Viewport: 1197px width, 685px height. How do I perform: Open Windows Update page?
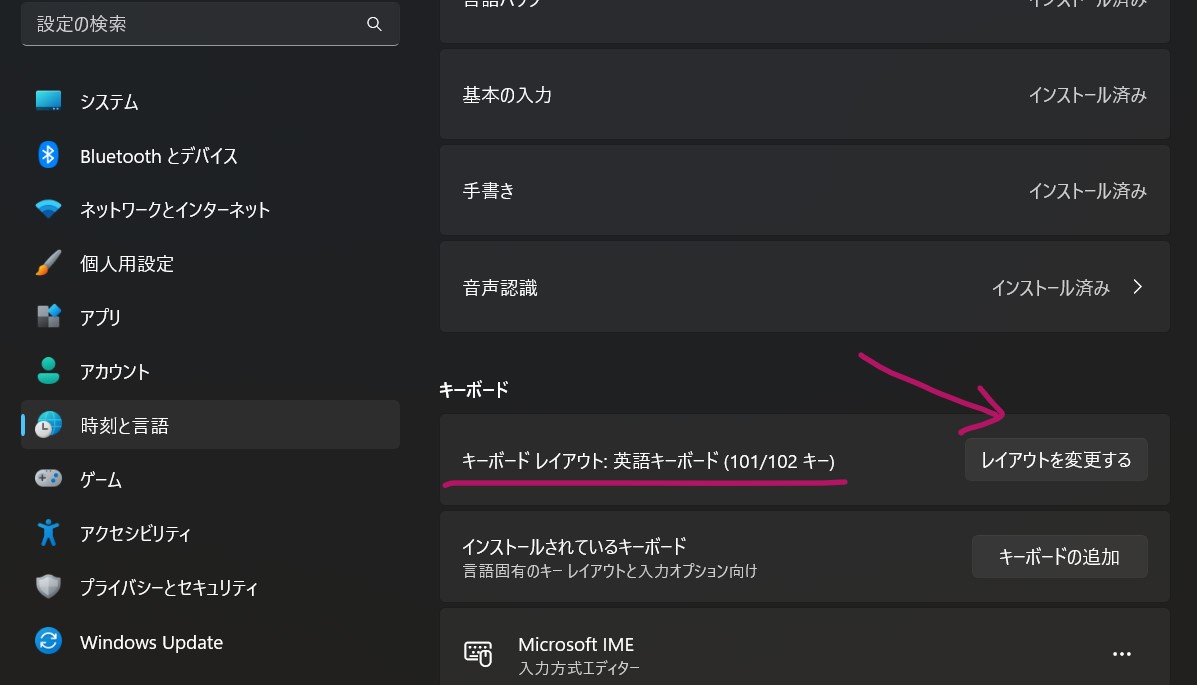[210, 641]
